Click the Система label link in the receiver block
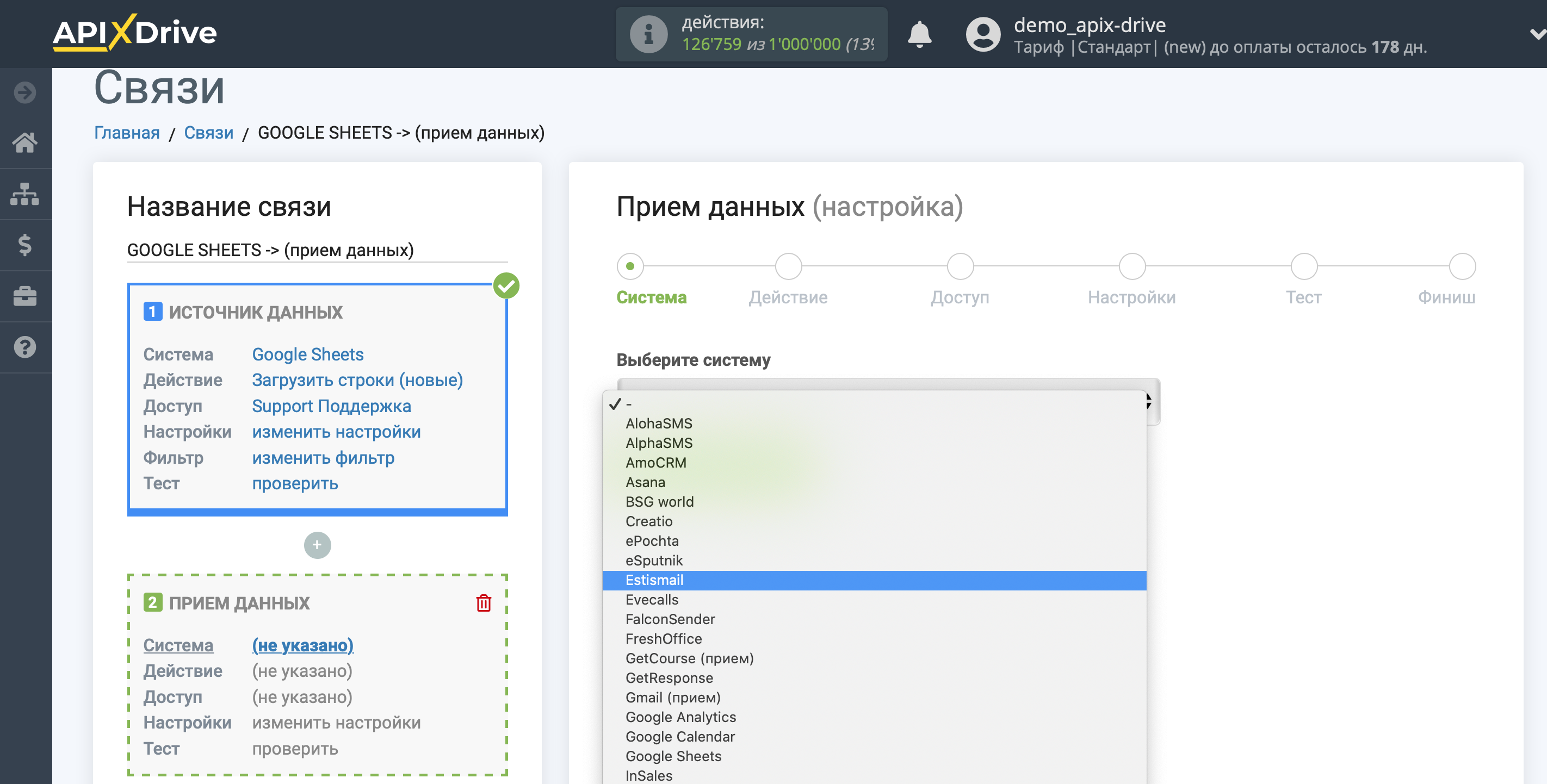1547x784 pixels. (178, 645)
